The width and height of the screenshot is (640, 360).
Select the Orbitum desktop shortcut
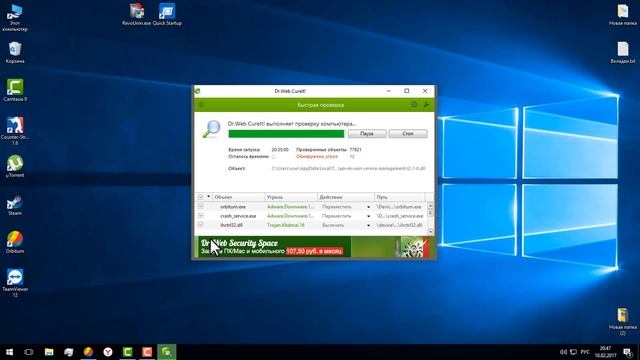[x=15, y=242]
